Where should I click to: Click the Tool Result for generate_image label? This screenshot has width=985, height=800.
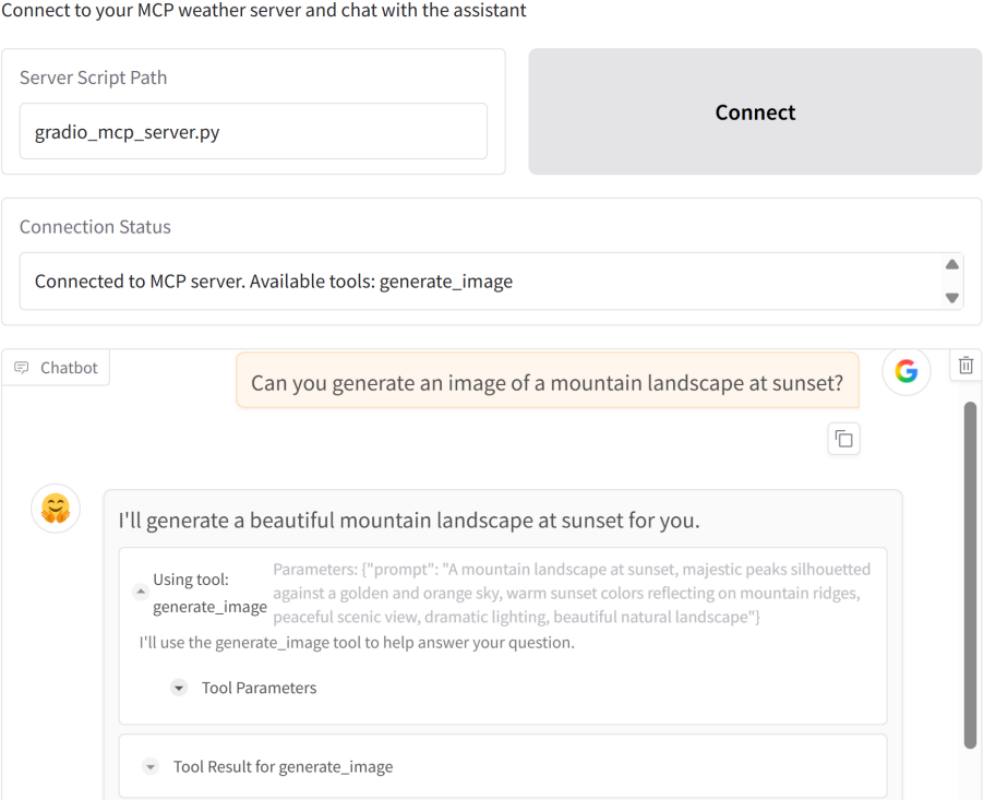(283, 767)
